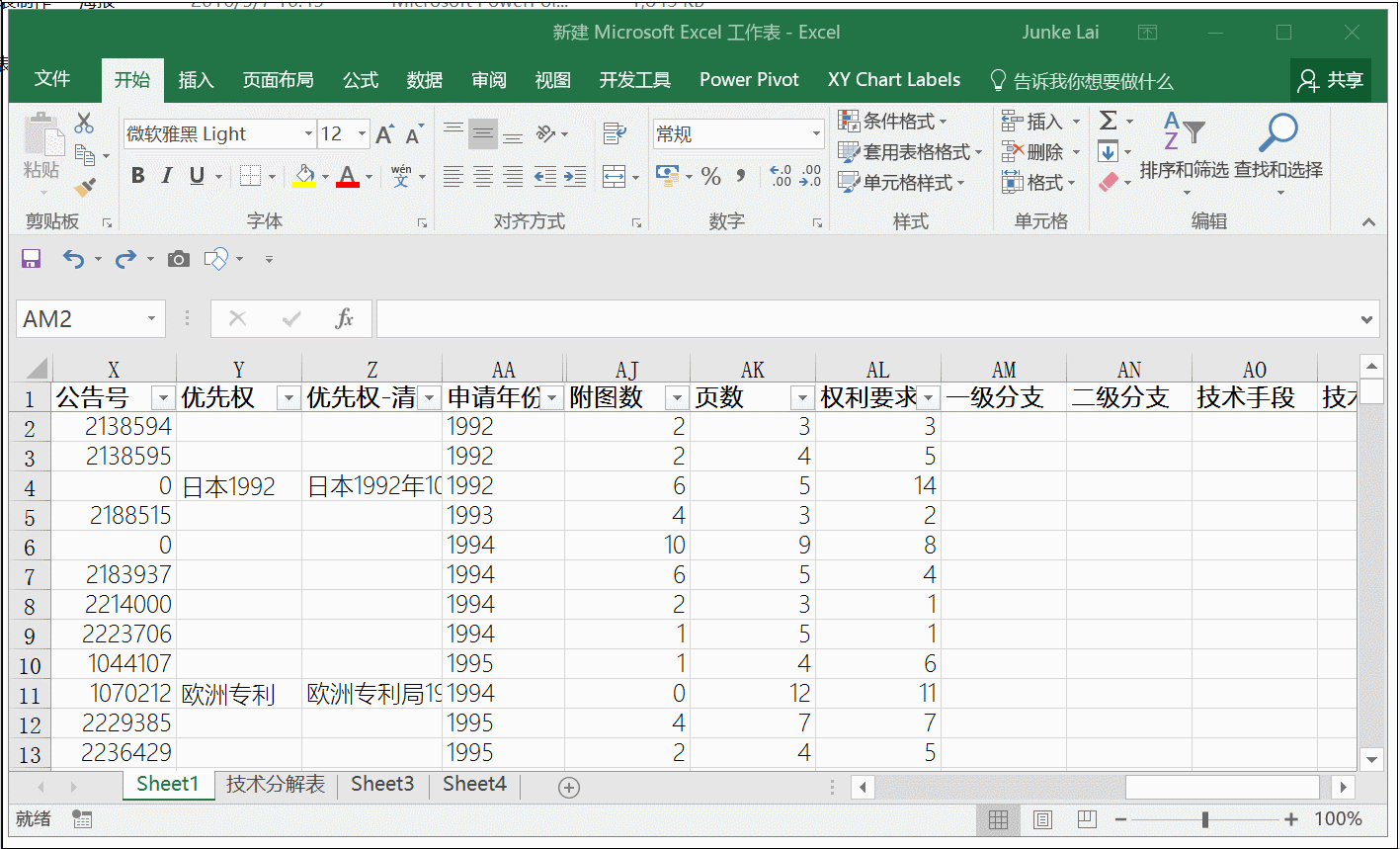Click the Name Box showing AM2
Viewport: 1400px width, 849px height.
pyautogui.click(x=79, y=319)
